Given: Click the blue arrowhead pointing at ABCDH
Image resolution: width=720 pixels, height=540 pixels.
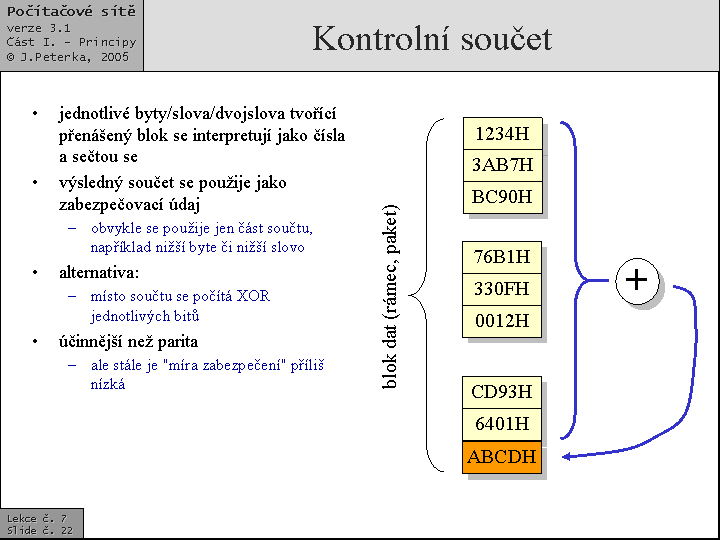Looking at the screenshot, I should click(x=567, y=456).
